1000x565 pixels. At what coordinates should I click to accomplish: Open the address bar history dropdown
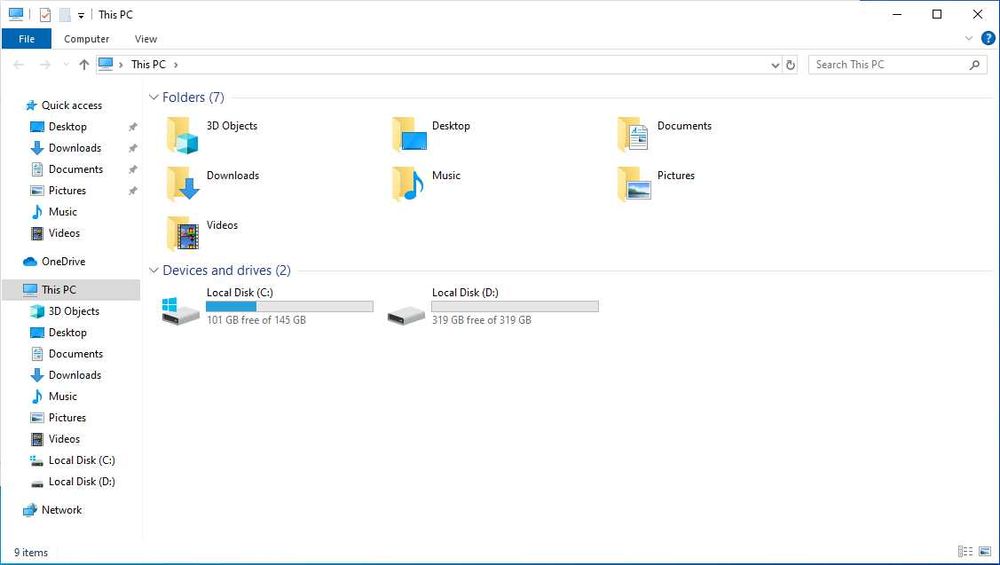[775, 64]
